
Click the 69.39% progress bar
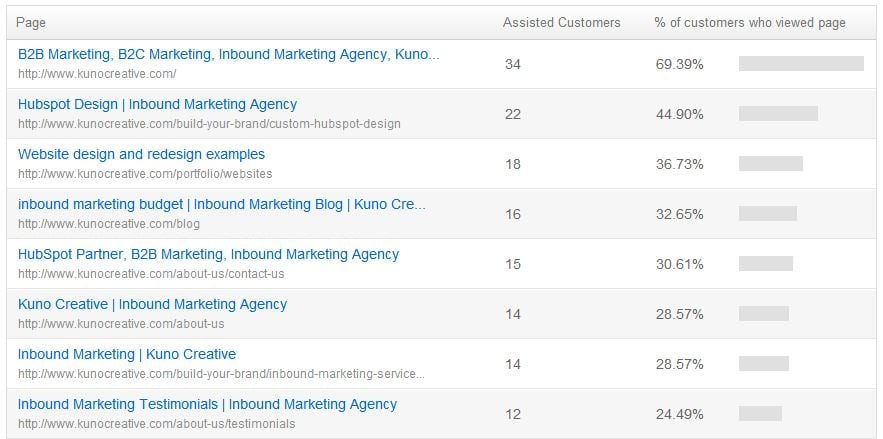pyautogui.click(x=801, y=64)
